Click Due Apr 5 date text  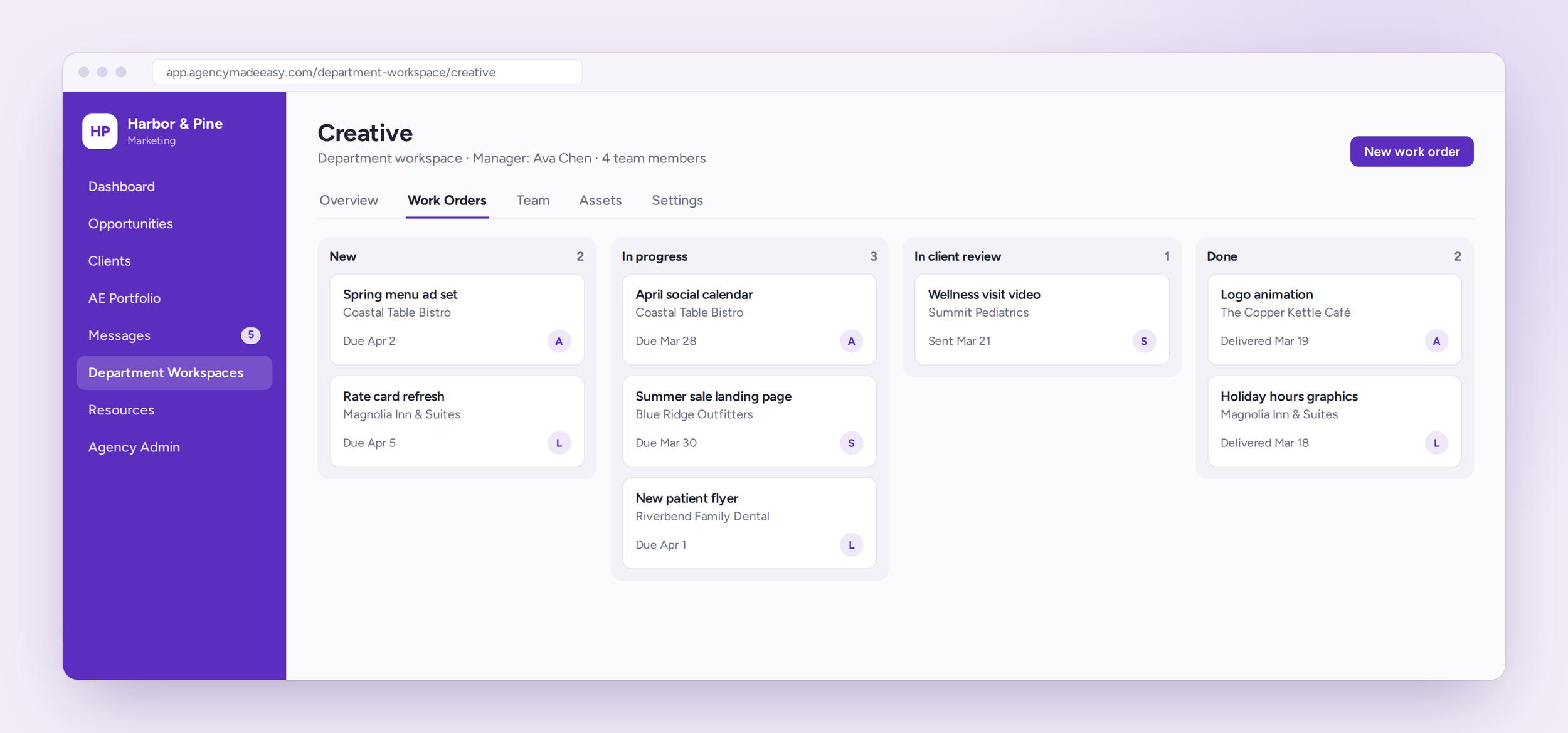tap(369, 443)
